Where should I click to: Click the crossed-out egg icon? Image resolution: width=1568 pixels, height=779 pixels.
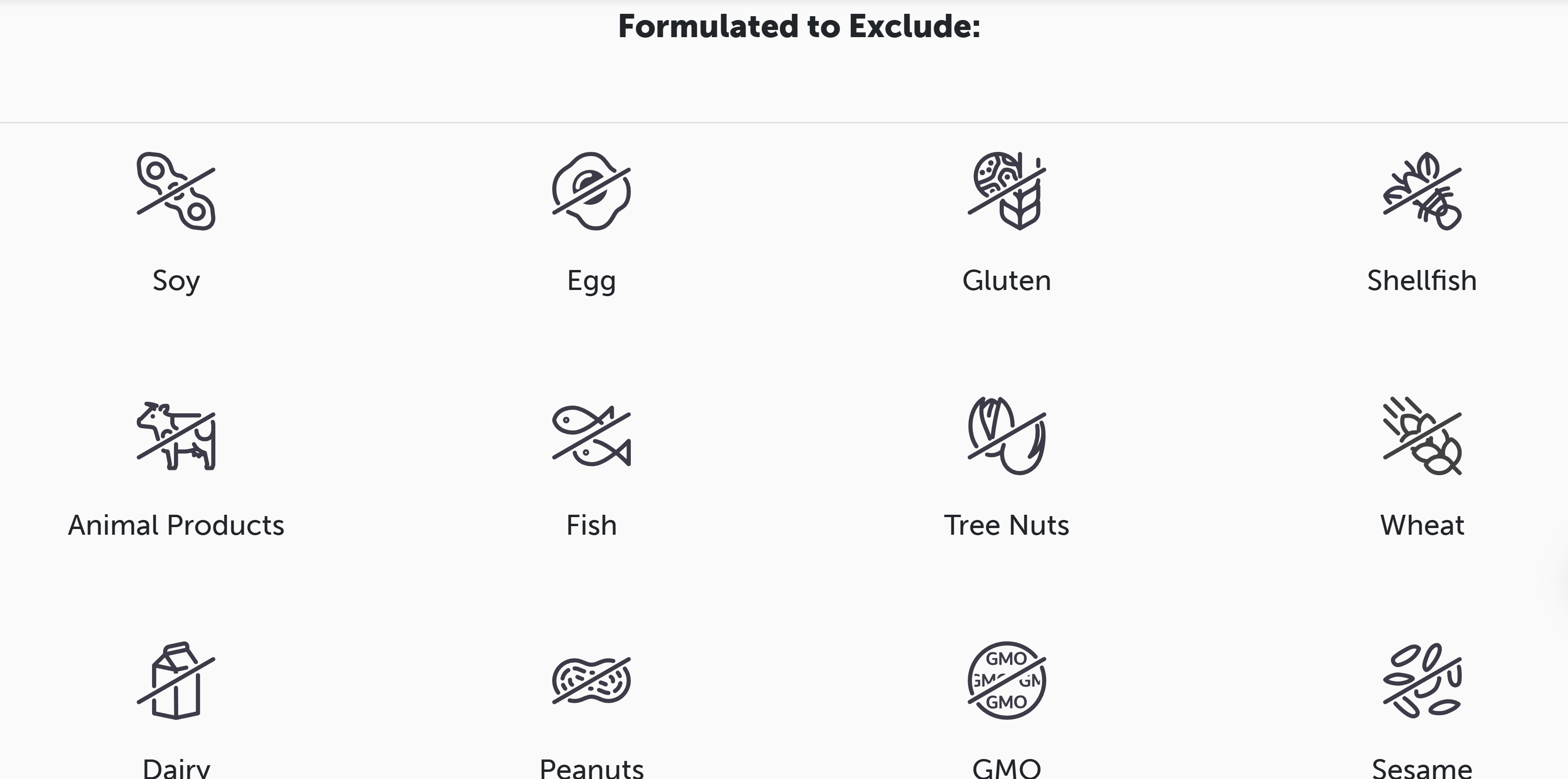pos(591,191)
